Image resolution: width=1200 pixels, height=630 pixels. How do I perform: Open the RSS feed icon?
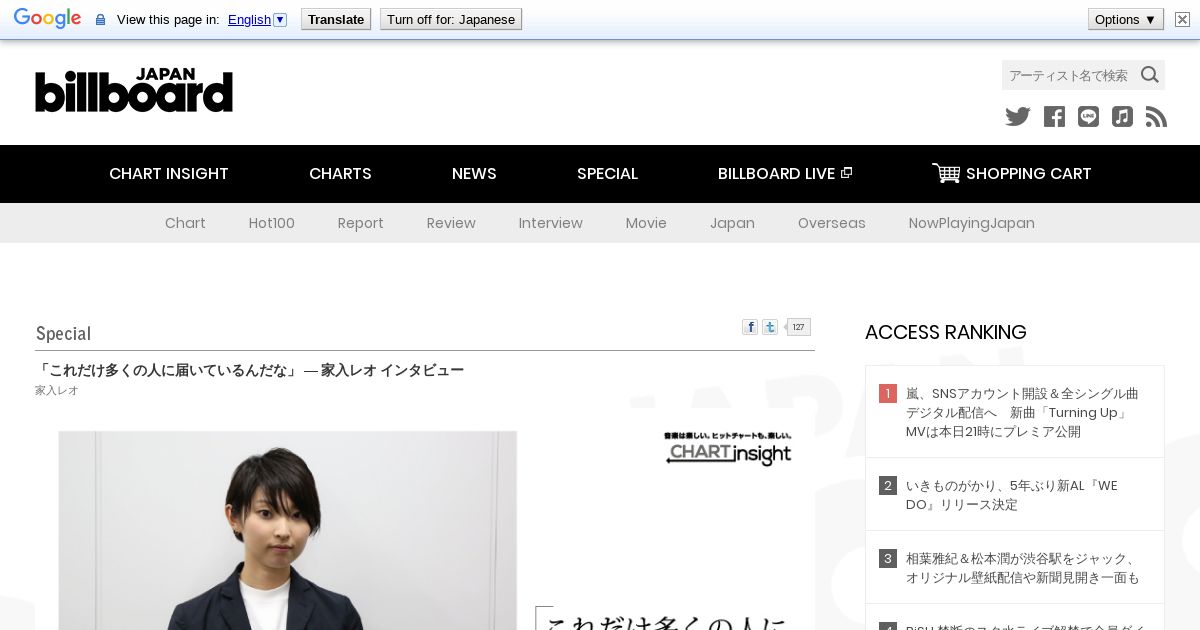point(1156,117)
